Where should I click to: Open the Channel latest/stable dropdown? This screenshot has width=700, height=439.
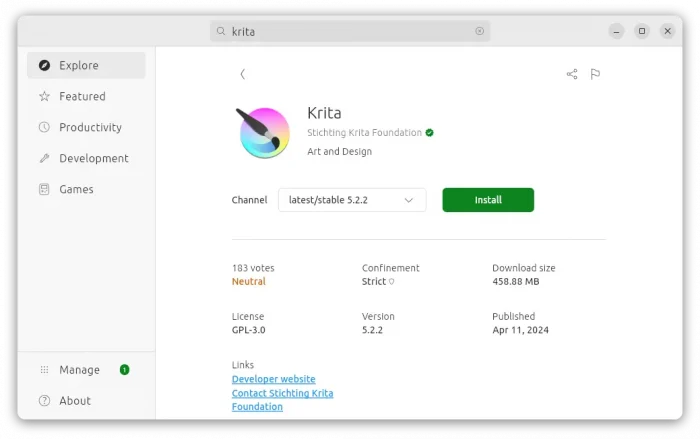352,200
